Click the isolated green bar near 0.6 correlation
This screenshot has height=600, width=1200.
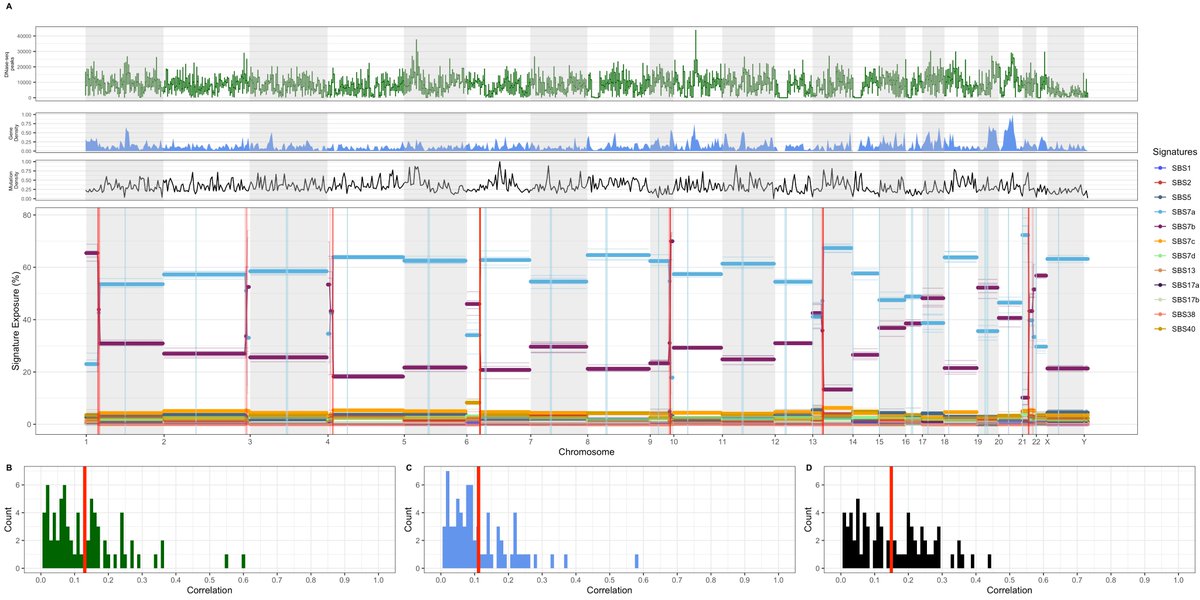[x=243, y=560]
